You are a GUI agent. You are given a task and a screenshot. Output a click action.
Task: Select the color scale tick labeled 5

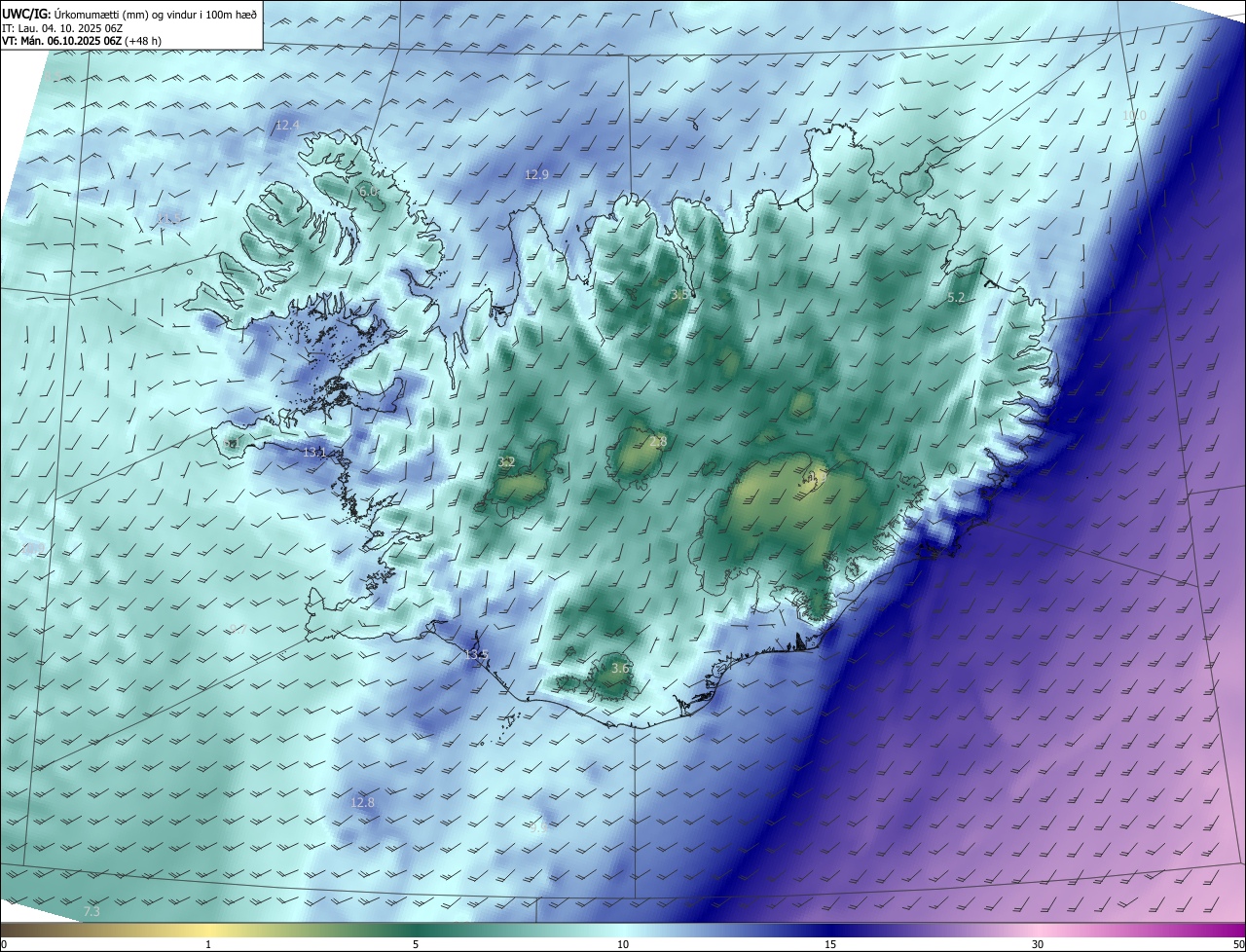tap(416, 944)
